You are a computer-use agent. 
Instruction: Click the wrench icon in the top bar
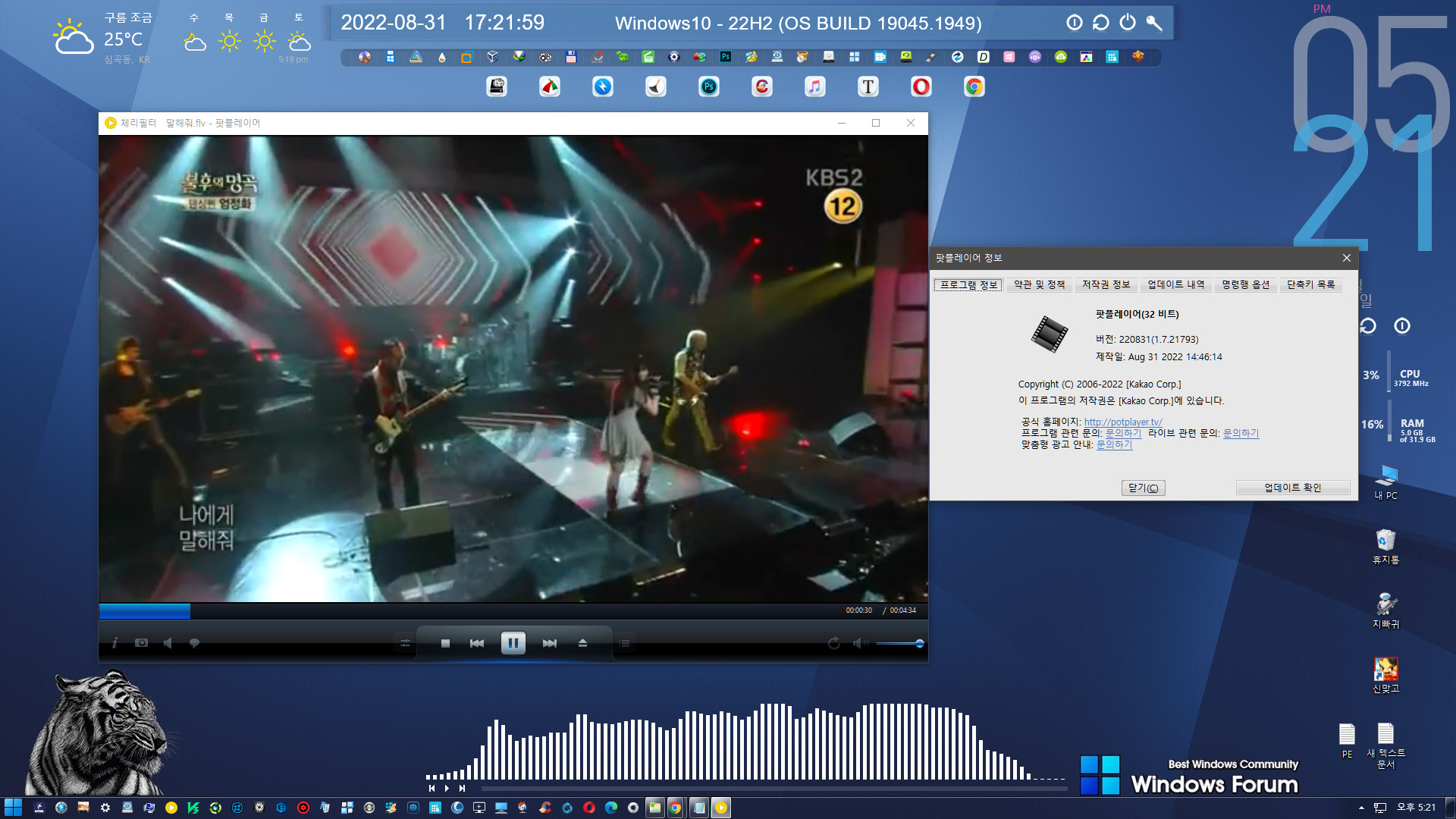(x=1154, y=23)
